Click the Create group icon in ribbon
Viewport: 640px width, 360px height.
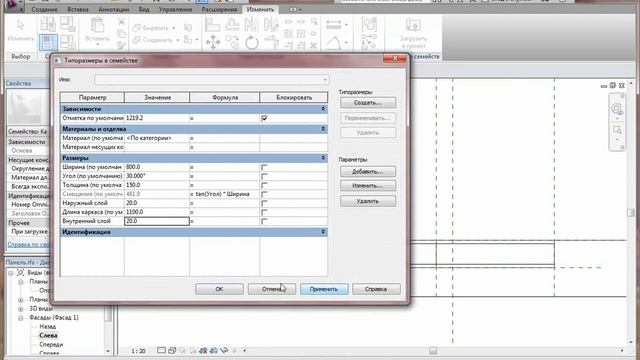click(x=369, y=25)
